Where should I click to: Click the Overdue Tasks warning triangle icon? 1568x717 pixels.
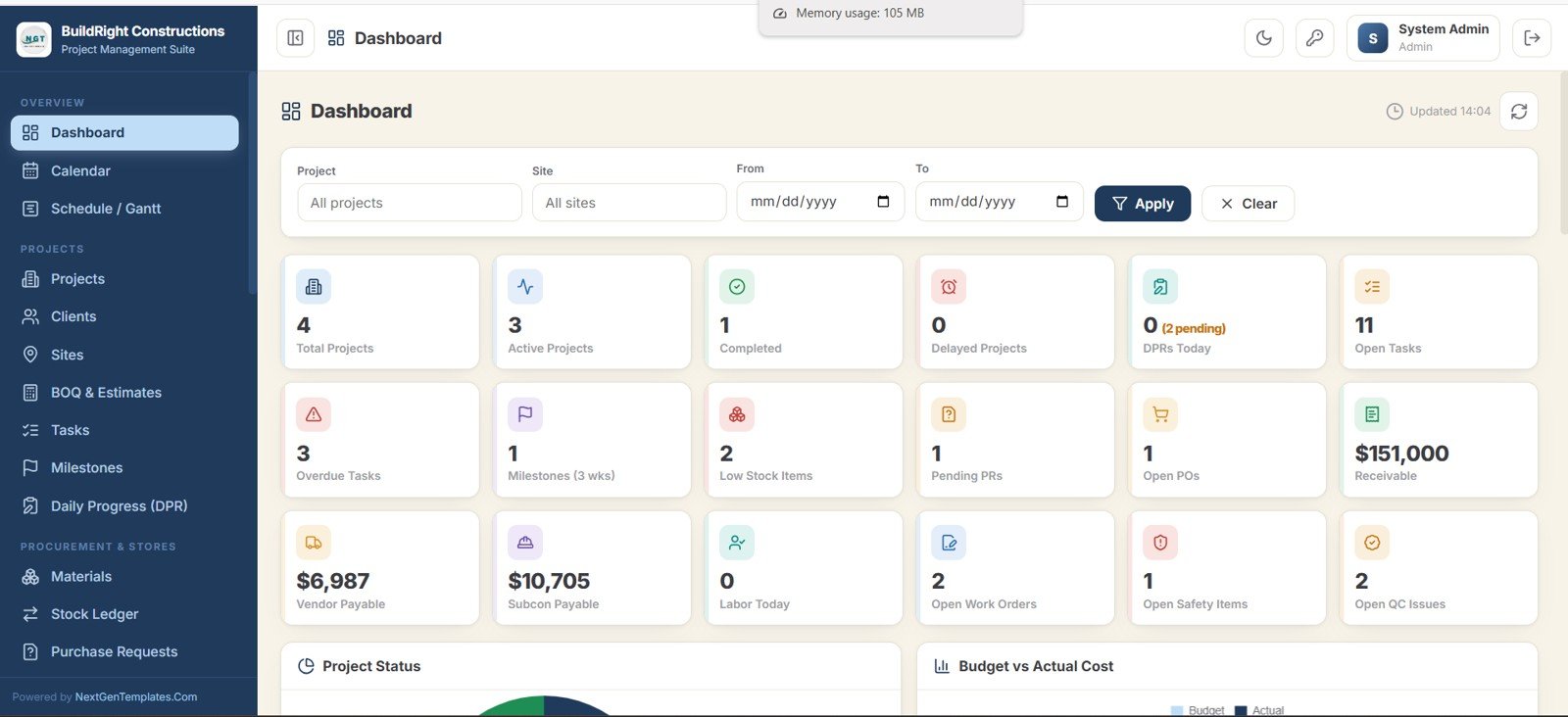coord(314,414)
